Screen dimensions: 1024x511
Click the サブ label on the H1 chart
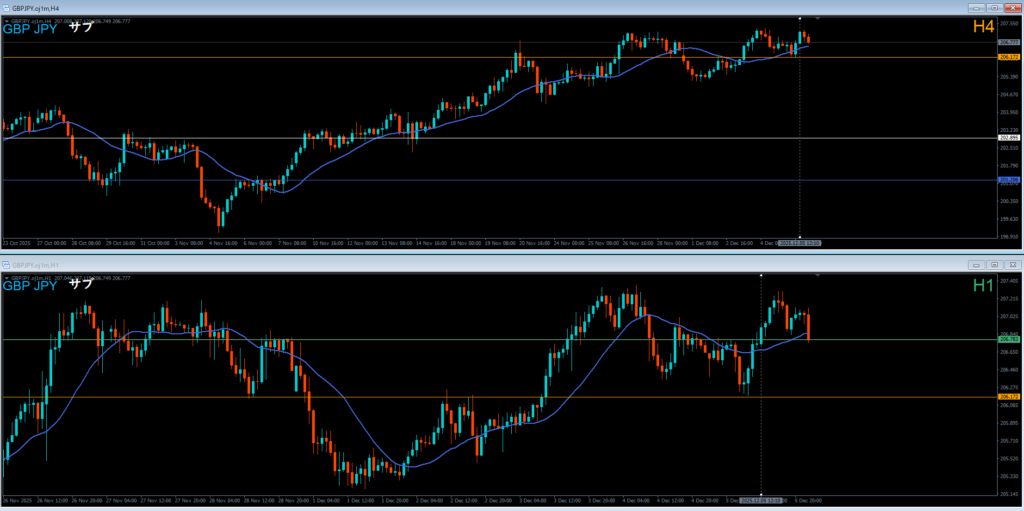pyautogui.click(x=81, y=285)
